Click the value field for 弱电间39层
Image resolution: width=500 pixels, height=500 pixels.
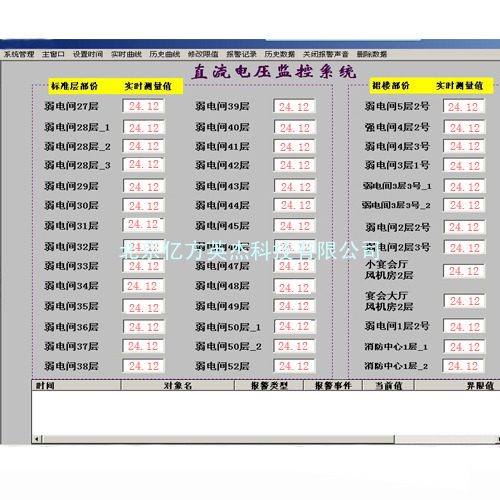coord(294,106)
